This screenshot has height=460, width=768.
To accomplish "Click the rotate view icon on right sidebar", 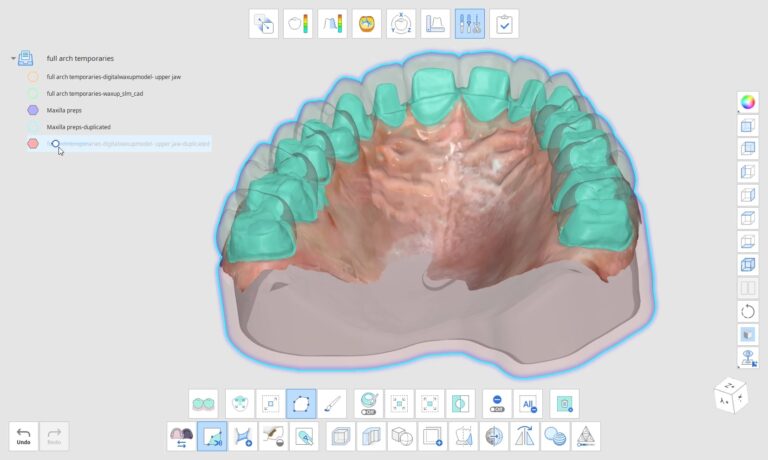I will (x=747, y=311).
